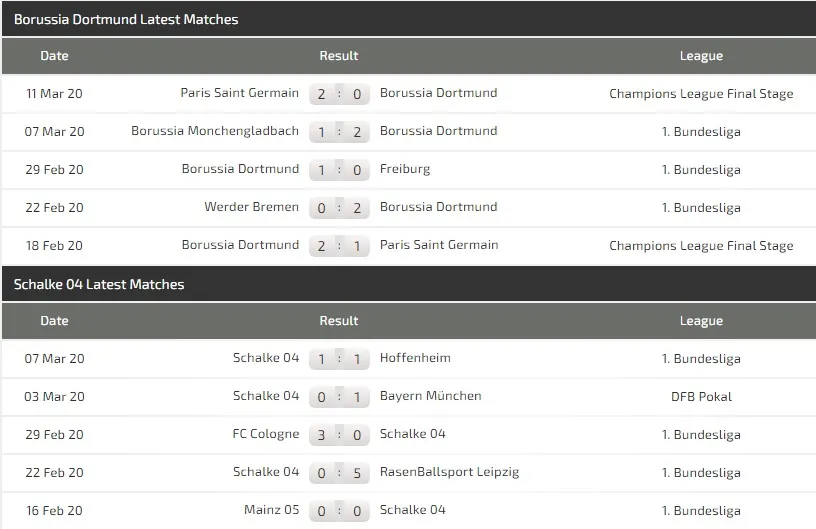Click Mainz 05 team name
The image size is (816, 529).
click(x=271, y=510)
